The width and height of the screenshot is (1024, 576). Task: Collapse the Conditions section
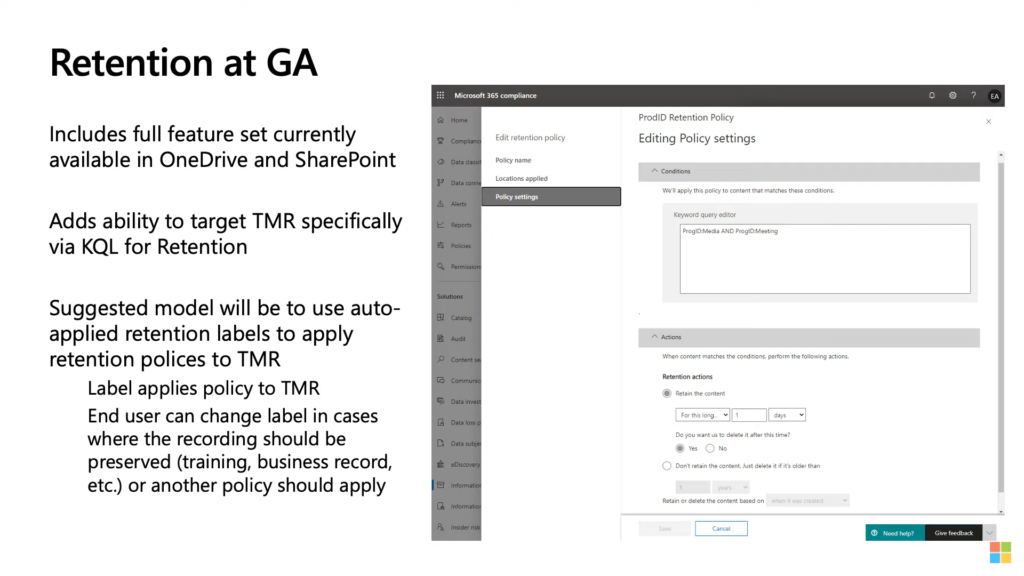pyautogui.click(x=809, y=171)
